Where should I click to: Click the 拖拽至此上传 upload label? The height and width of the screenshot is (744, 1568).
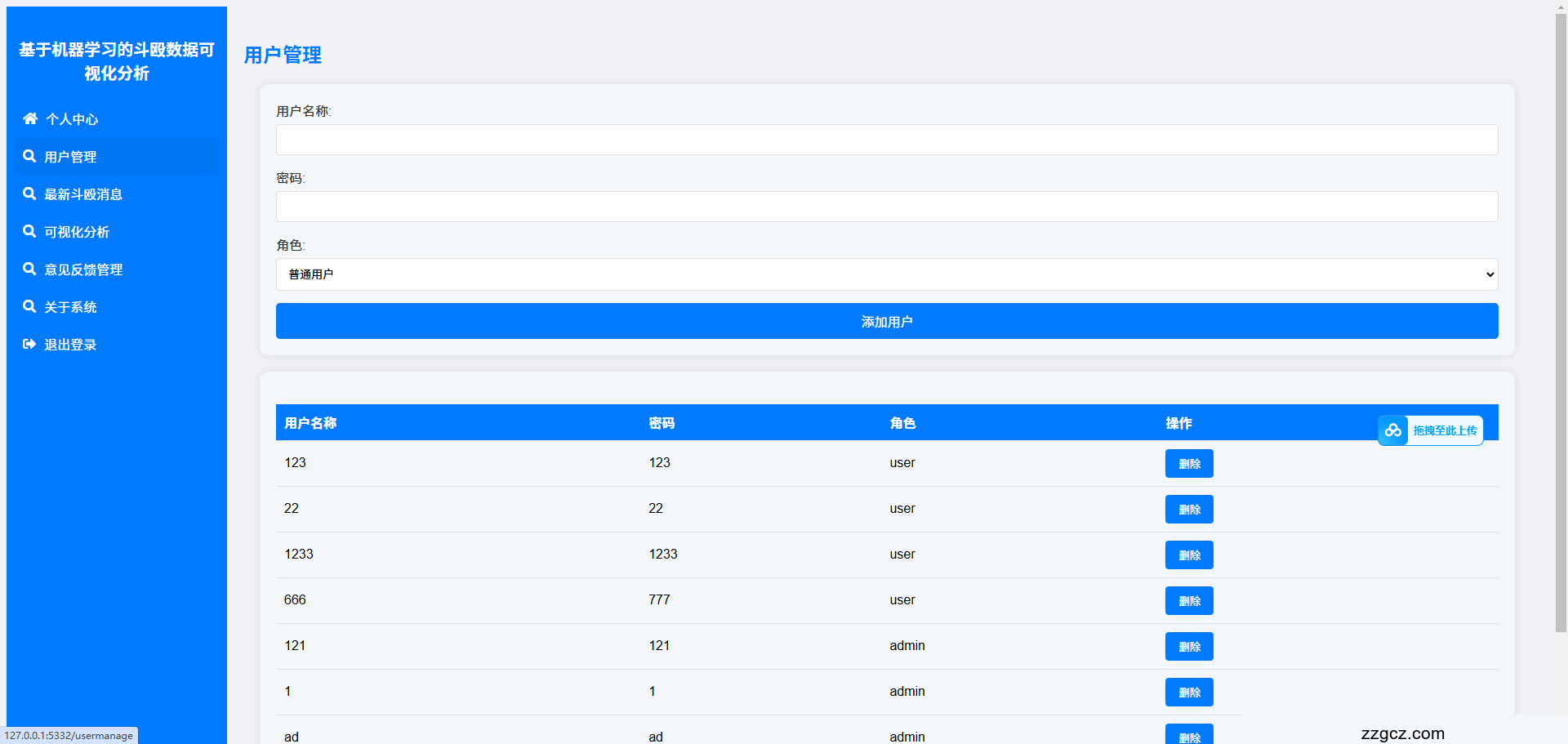click(x=1445, y=430)
